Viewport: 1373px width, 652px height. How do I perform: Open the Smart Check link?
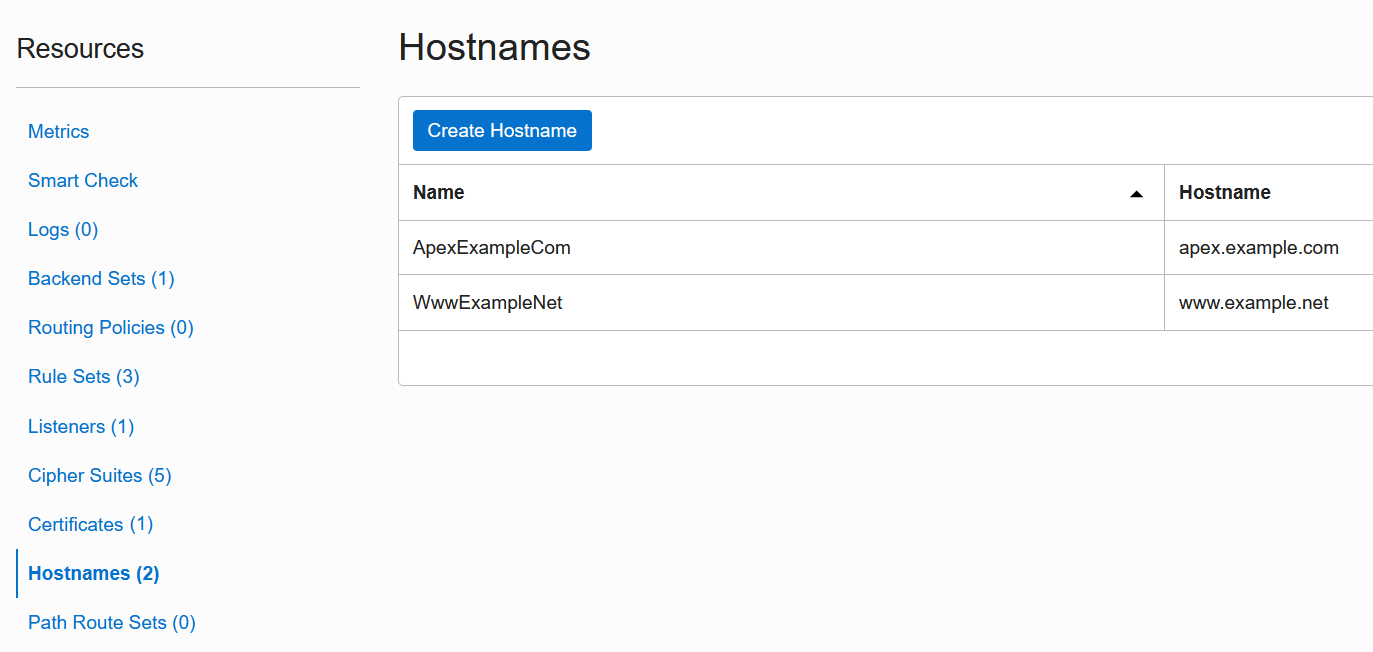tap(83, 181)
